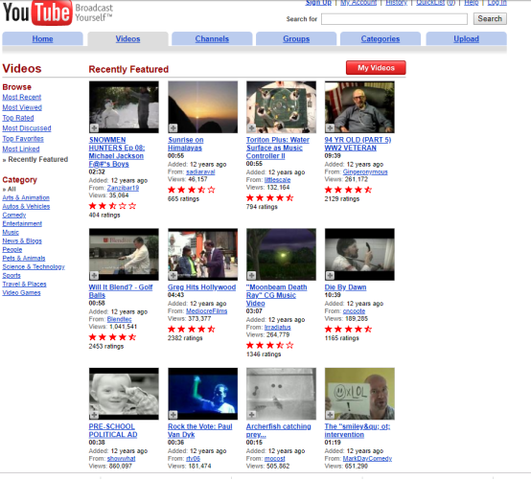Browse Most Discussed videos
The height and width of the screenshot is (480, 531).
(x=27, y=128)
